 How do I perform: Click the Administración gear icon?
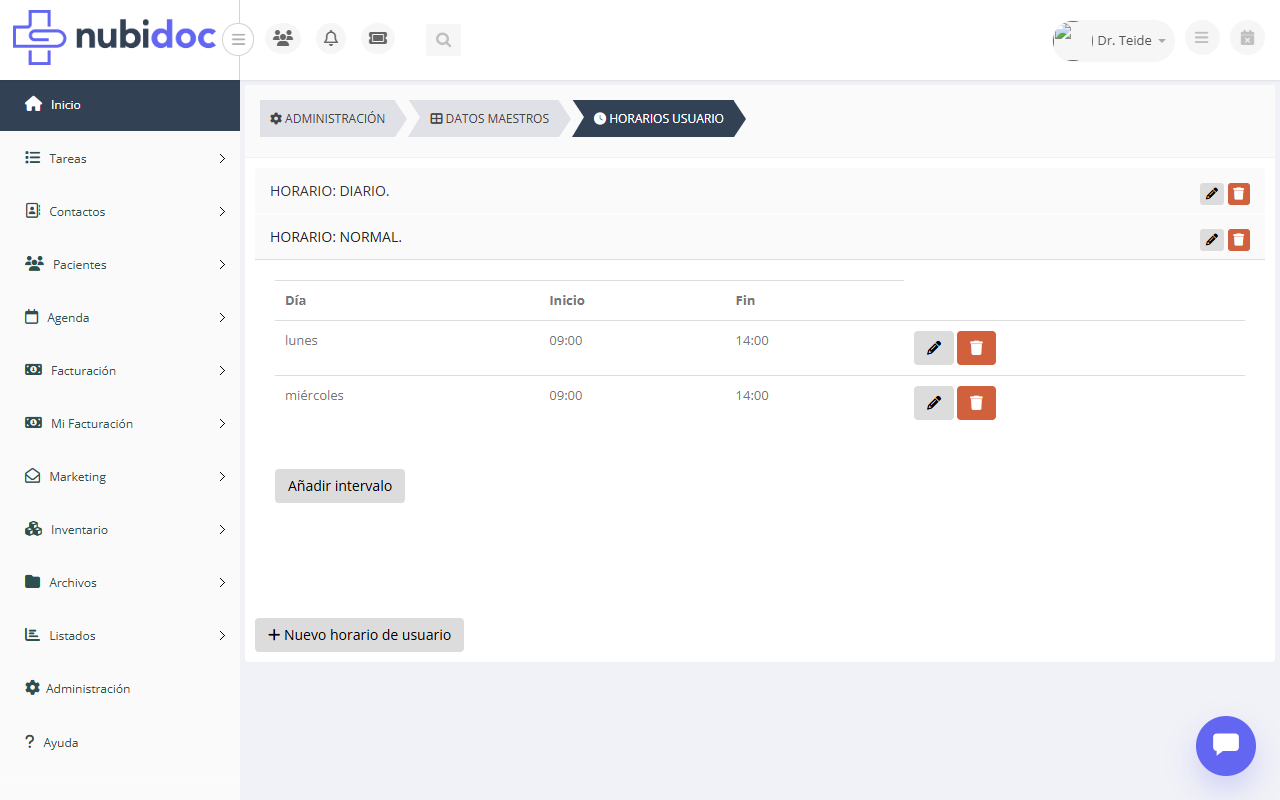click(32, 688)
